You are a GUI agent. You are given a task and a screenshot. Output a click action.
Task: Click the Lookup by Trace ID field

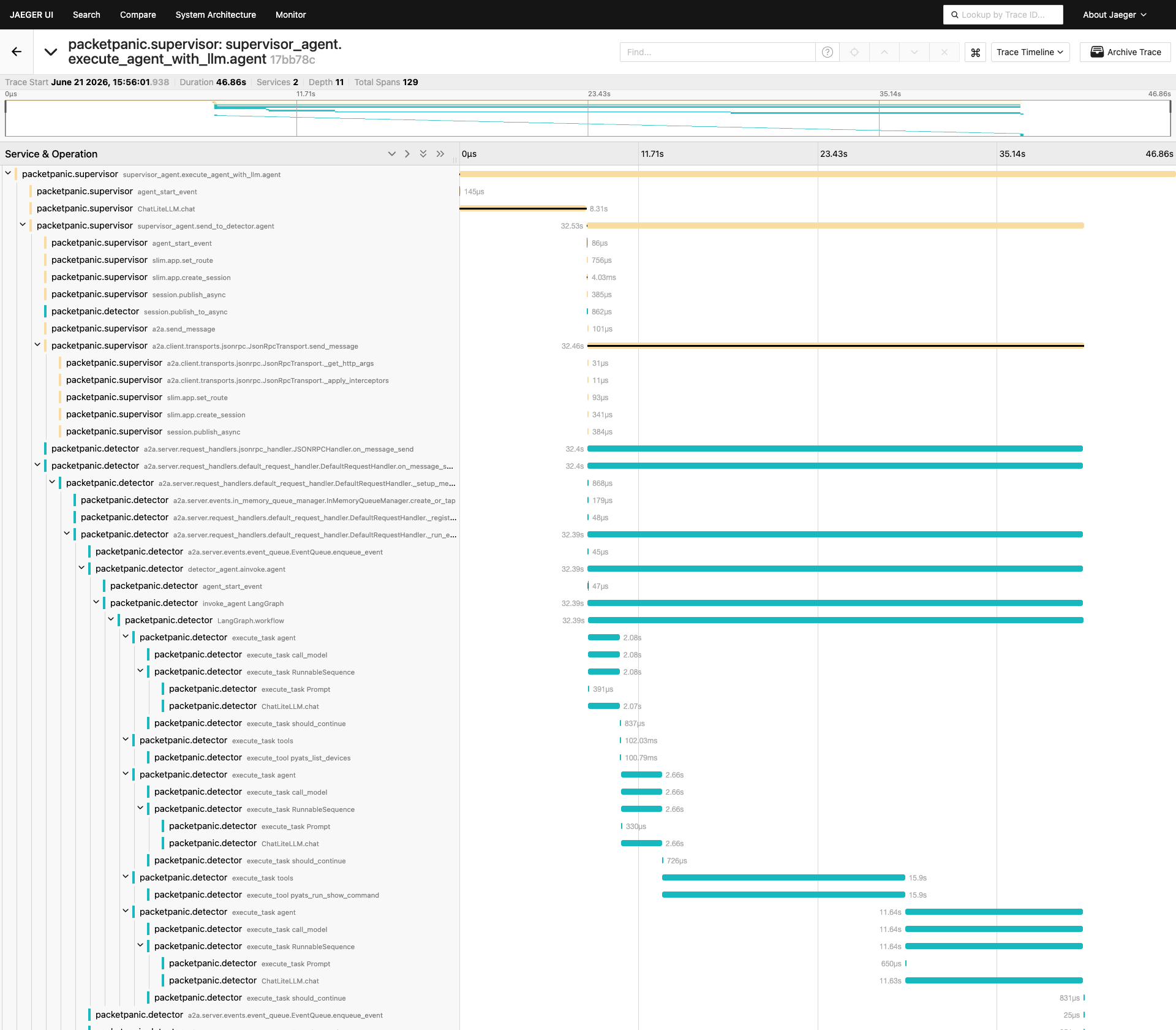1003,15
